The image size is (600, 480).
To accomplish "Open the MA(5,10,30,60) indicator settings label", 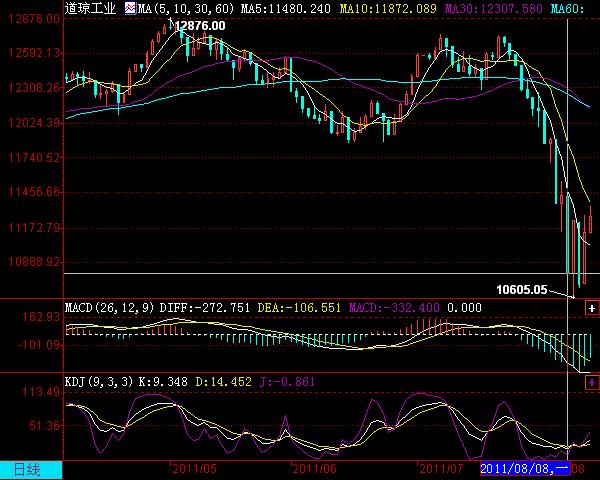I will 186,8.
